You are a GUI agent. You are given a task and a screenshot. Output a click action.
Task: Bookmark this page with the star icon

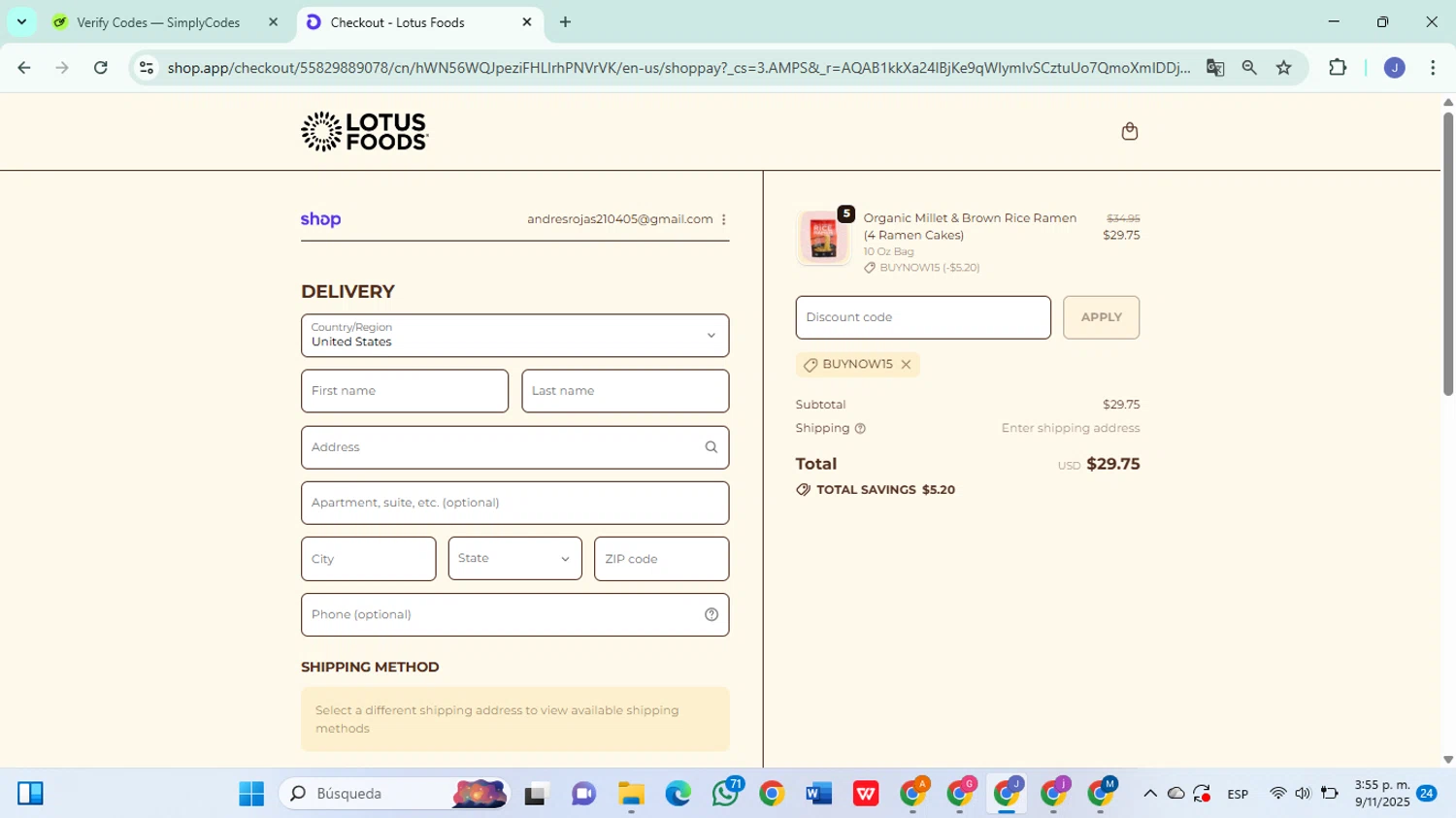[1284, 68]
